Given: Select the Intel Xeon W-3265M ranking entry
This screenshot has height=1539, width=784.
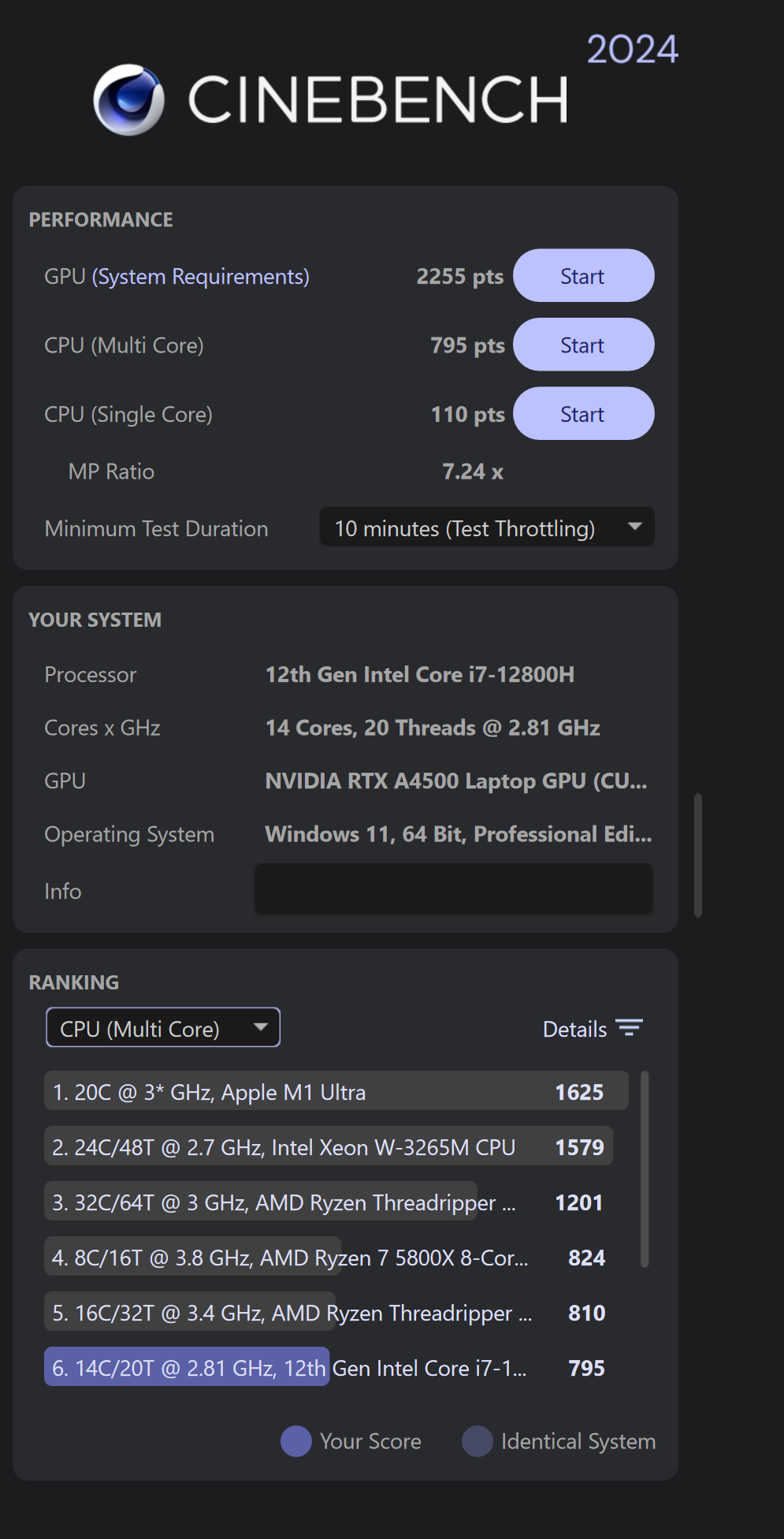Looking at the screenshot, I should pyautogui.click(x=328, y=1147).
